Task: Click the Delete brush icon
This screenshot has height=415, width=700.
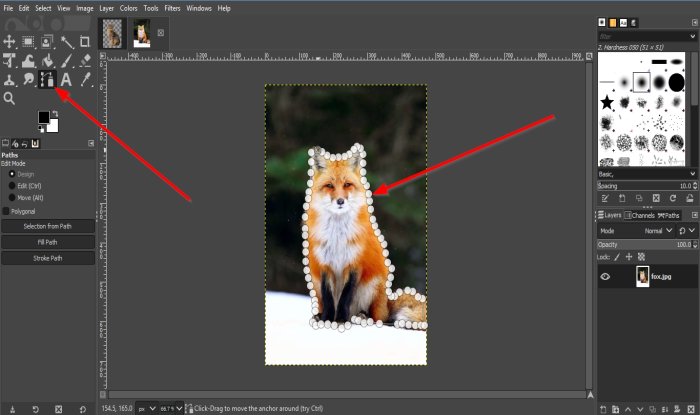Action: (656, 198)
